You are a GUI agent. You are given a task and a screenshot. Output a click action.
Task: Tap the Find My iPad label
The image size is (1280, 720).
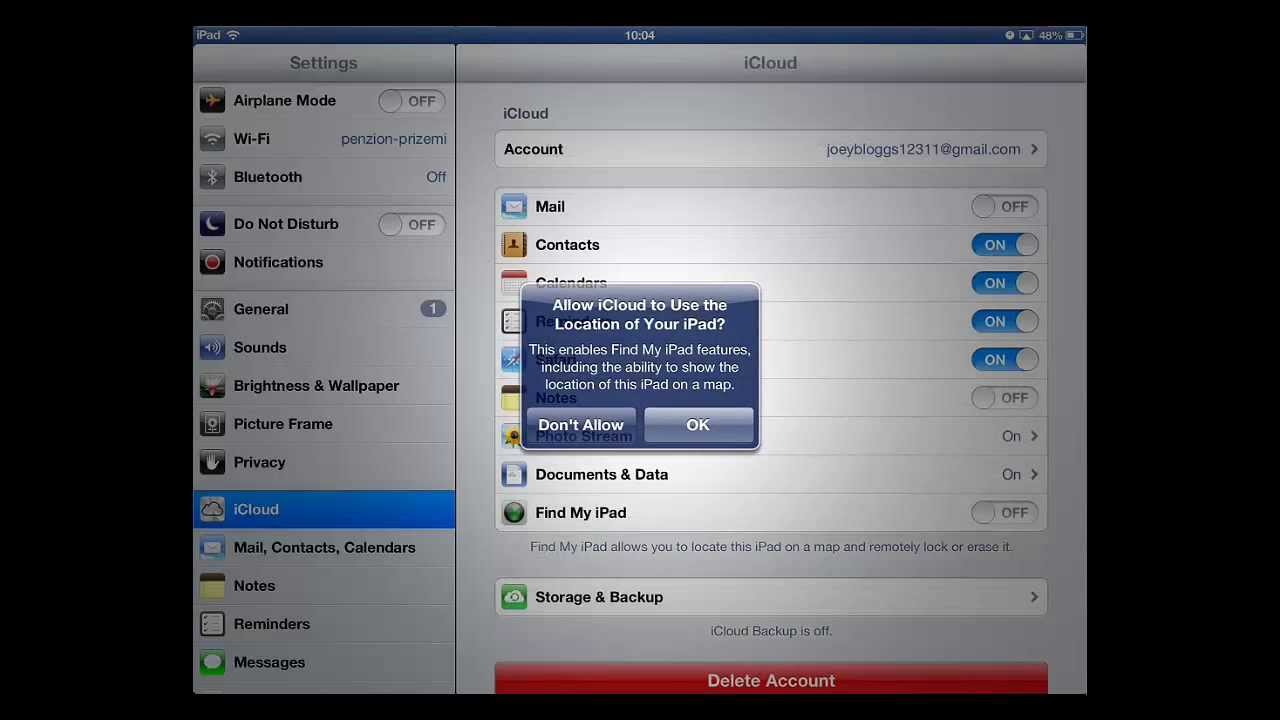click(581, 513)
